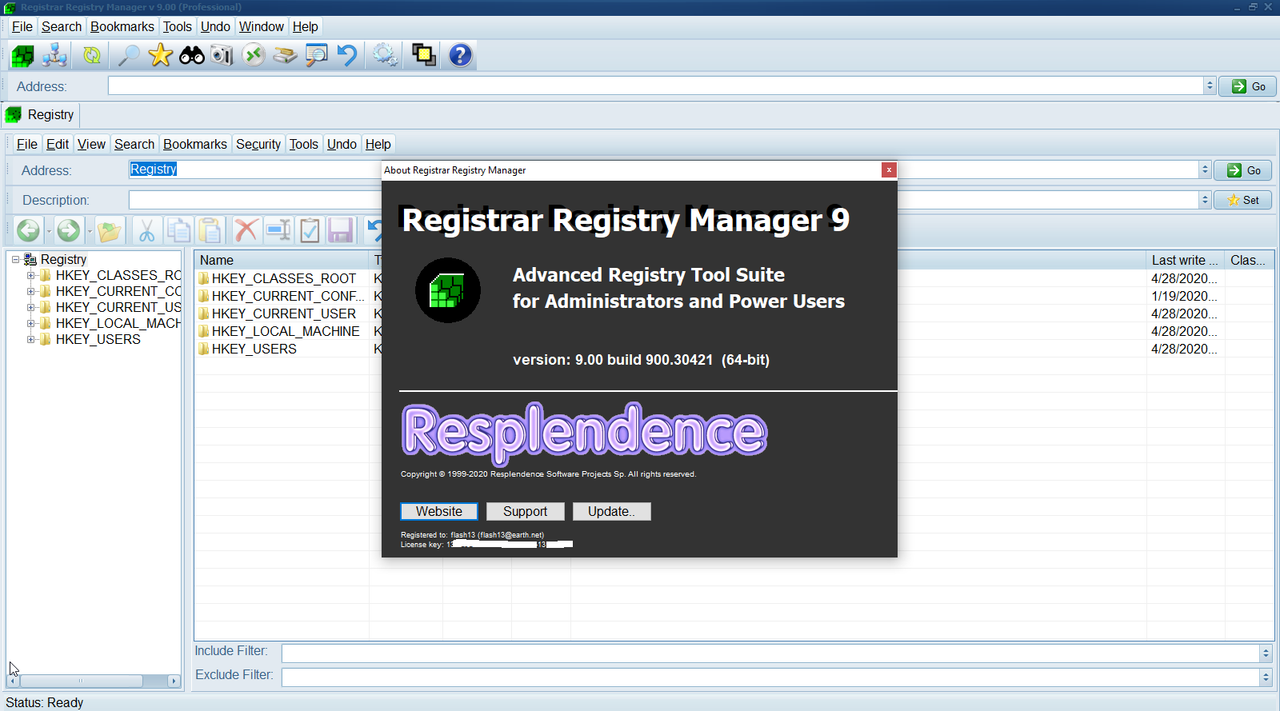Open the Edit menu in the Registry tab
This screenshot has height=711, width=1280.
point(58,144)
